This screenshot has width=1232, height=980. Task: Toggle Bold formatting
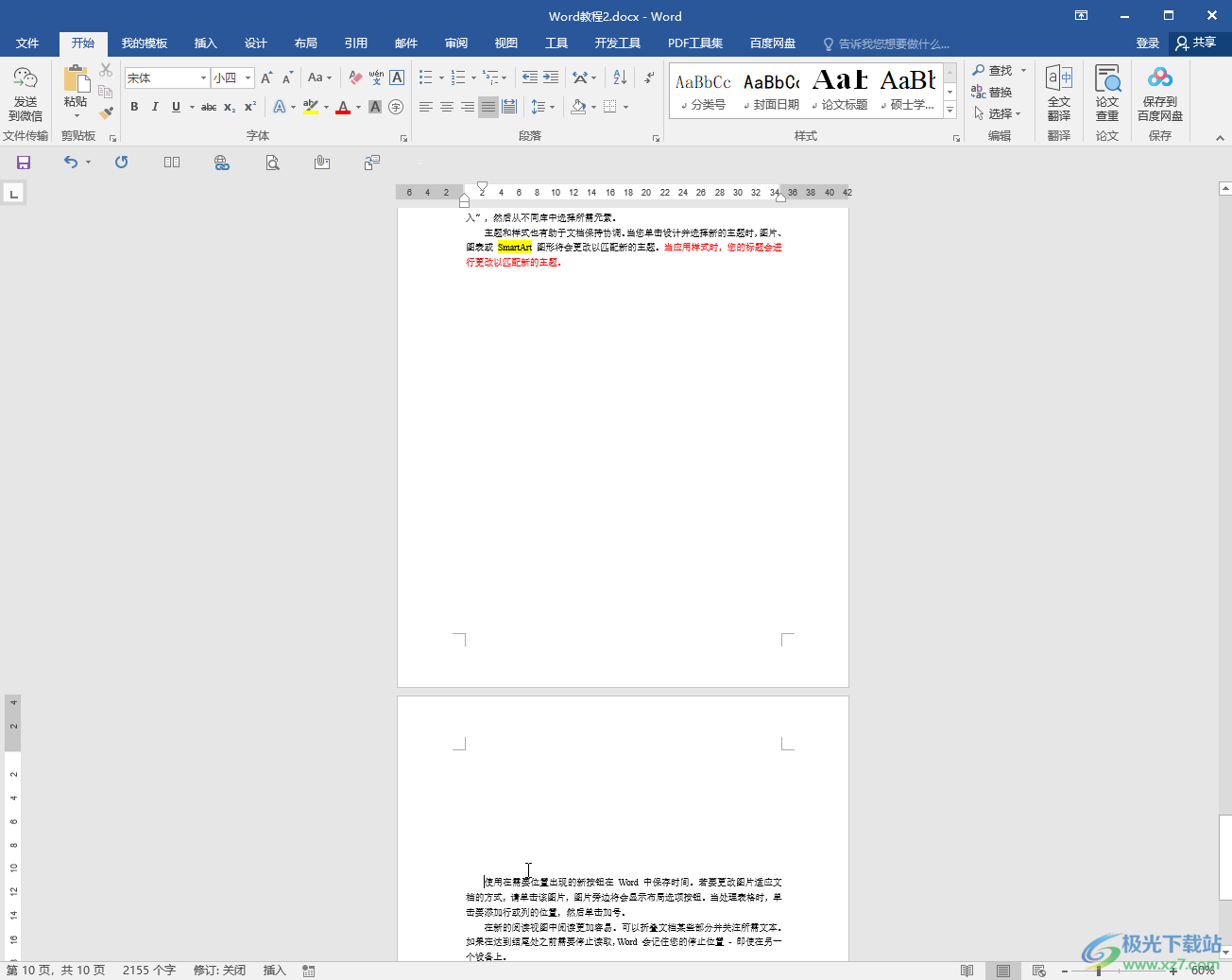pyautogui.click(x=134, y=107)
